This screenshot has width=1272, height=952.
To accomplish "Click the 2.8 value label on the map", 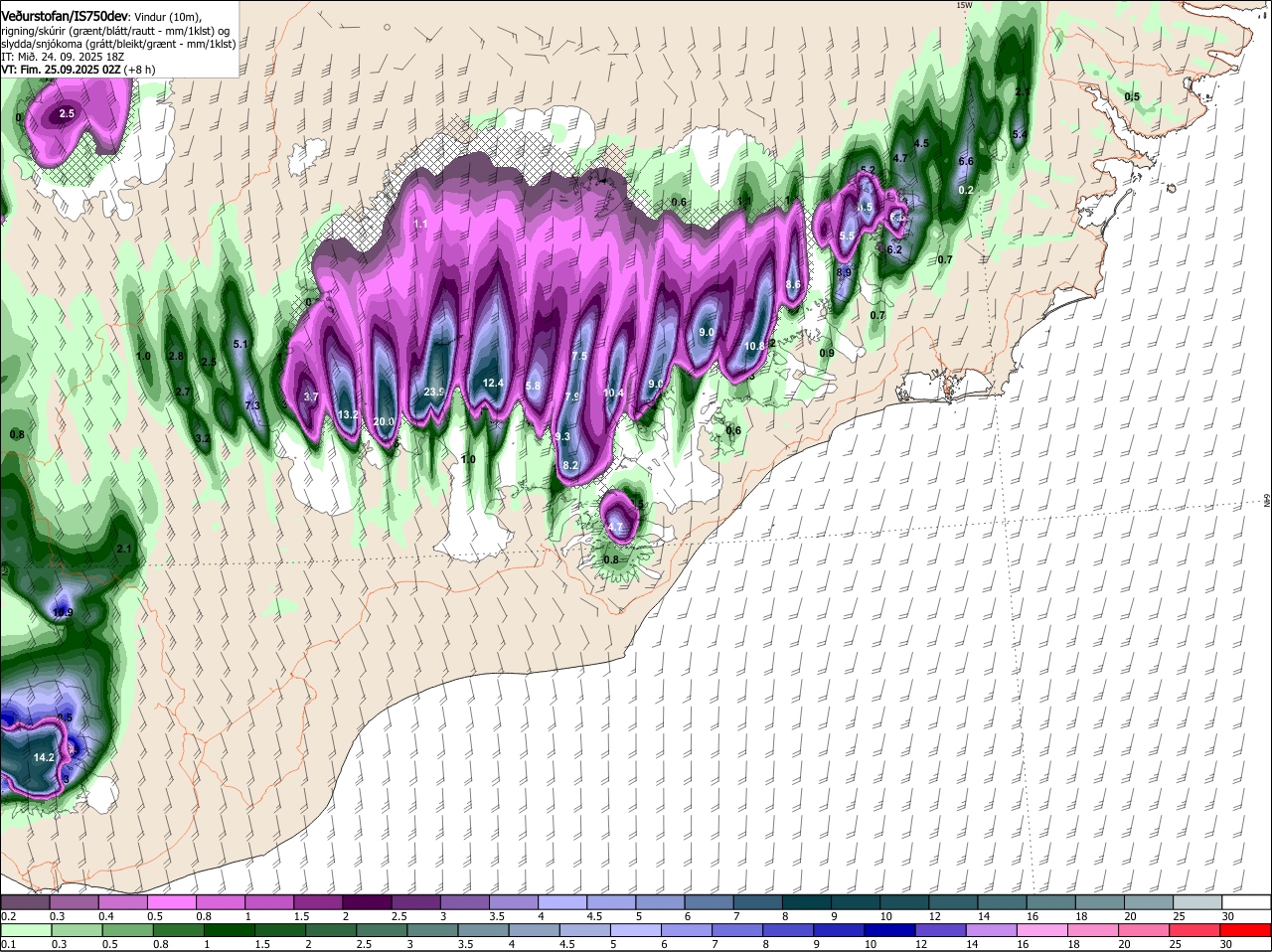I will click(176, 356).
